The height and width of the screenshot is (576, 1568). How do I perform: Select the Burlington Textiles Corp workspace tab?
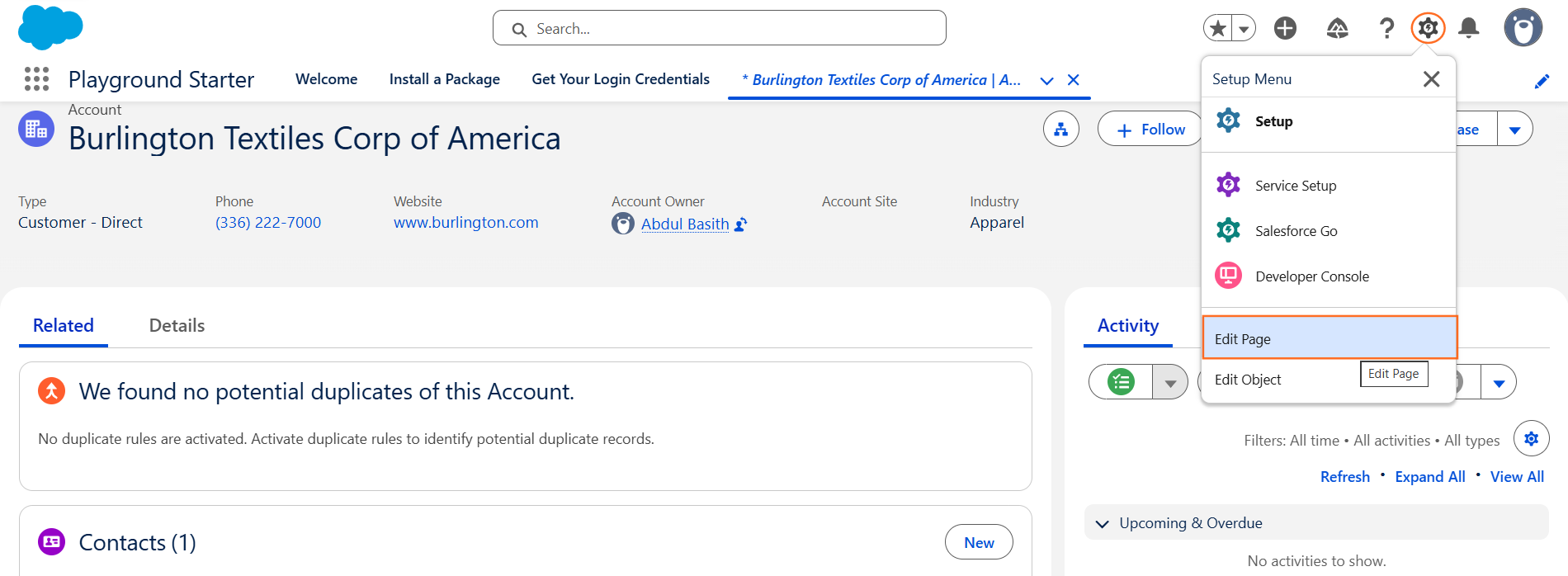[x=881, y=80]
